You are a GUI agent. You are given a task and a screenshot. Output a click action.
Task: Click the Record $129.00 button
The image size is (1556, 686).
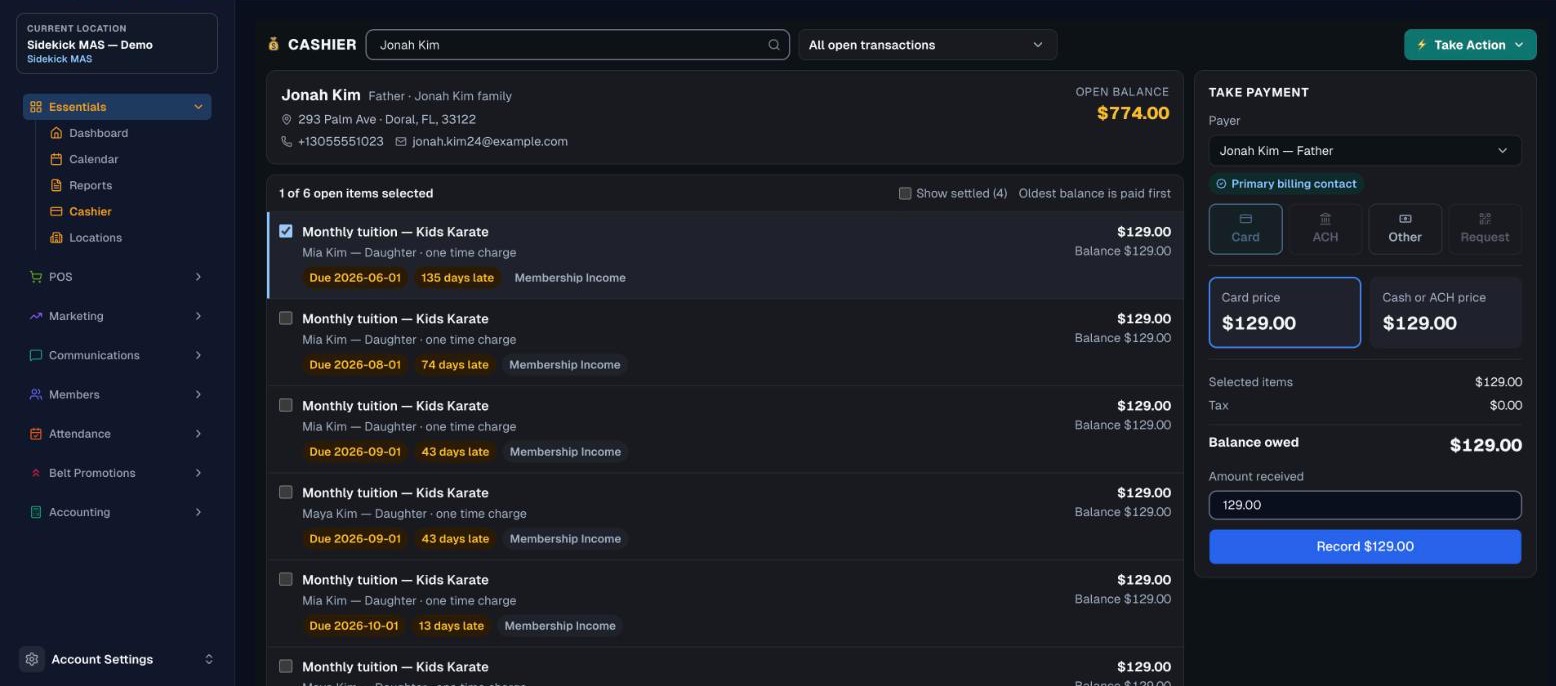[x=1365, y=547]
